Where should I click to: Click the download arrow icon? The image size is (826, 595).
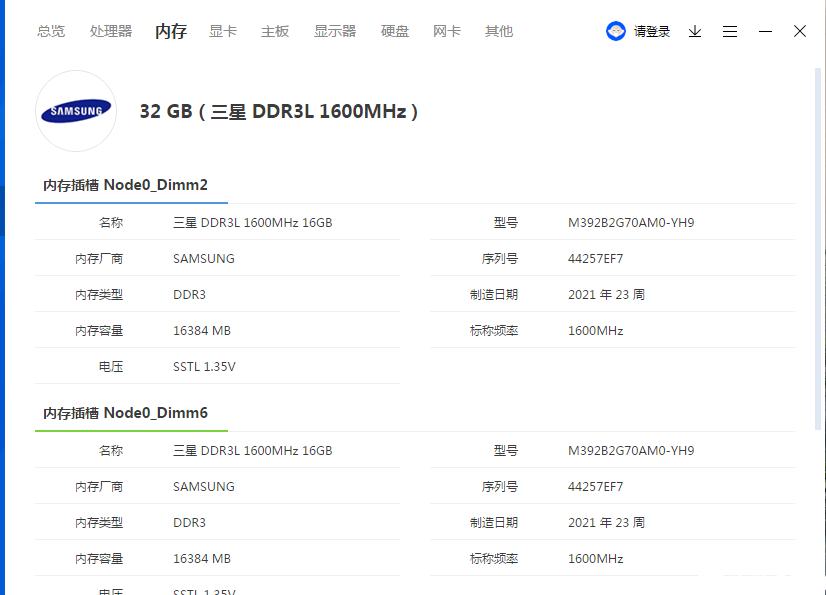pyautogui.click(x=695, y=32)
